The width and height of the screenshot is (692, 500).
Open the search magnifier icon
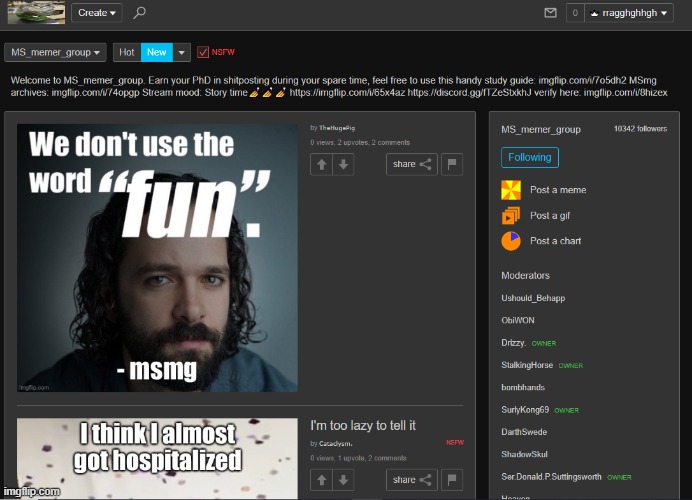(x=139, y=13)
